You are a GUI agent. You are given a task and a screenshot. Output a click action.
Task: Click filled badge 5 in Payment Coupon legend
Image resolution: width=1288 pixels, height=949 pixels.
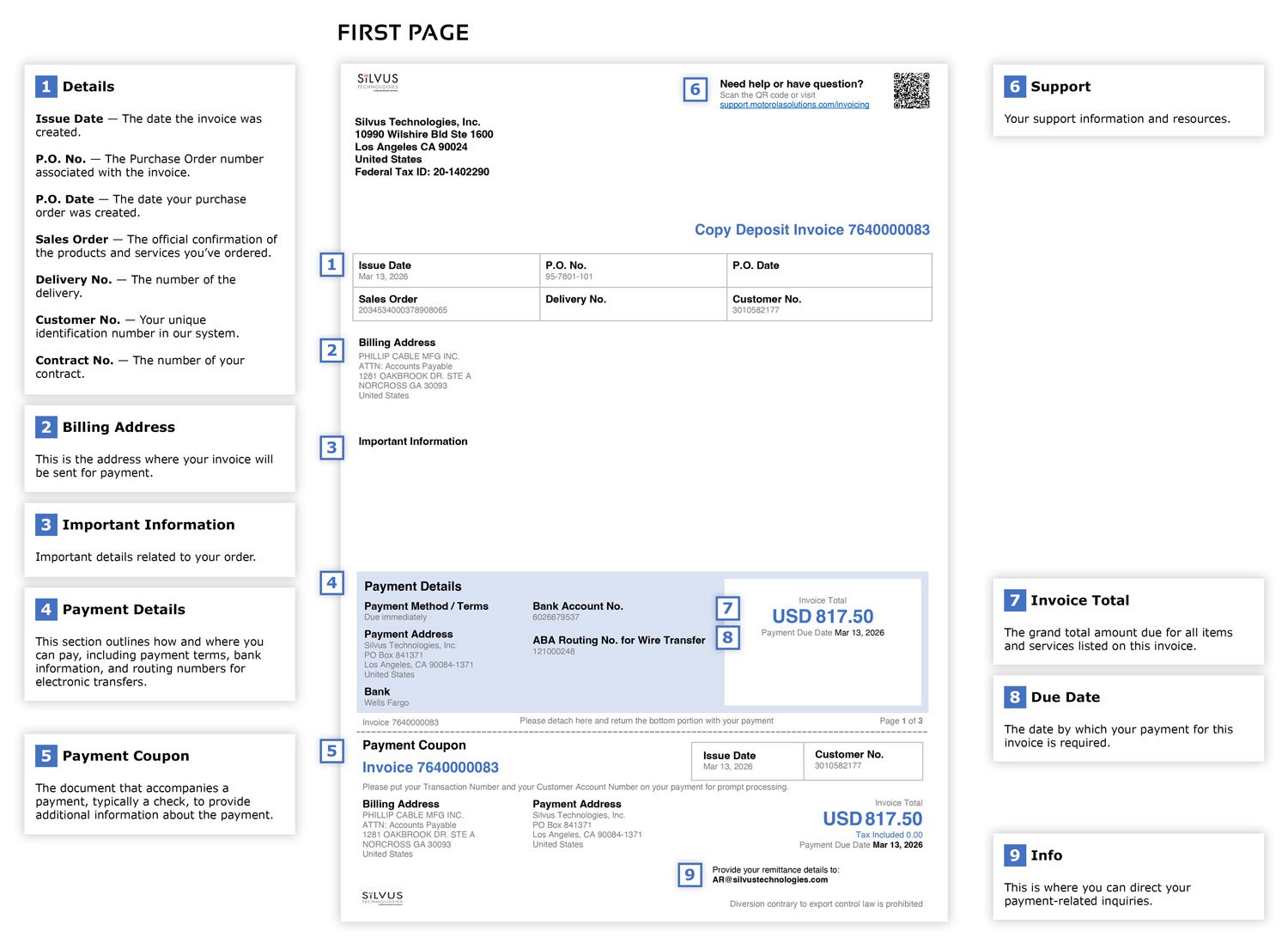click(46, 756)
